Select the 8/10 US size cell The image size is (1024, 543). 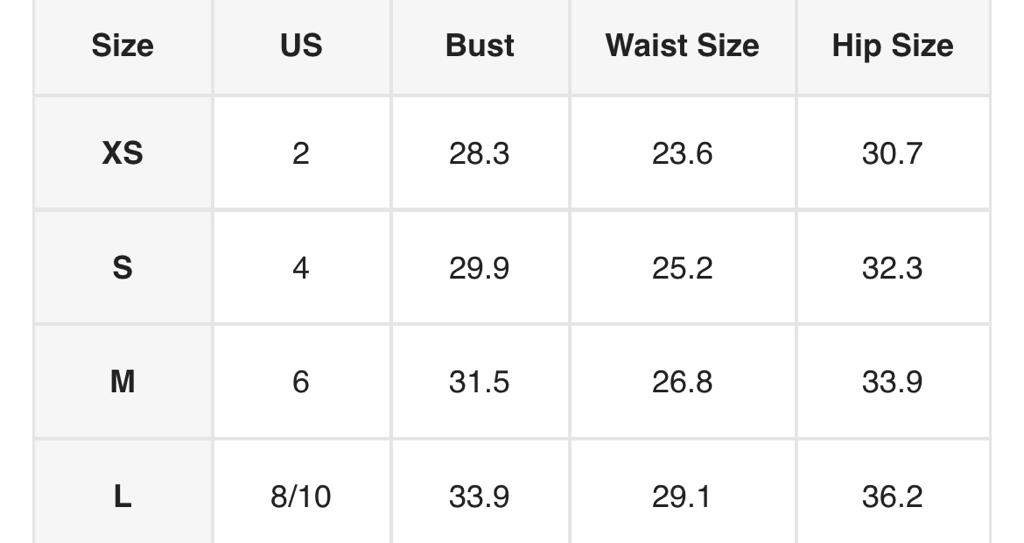(x=301, y=497)
